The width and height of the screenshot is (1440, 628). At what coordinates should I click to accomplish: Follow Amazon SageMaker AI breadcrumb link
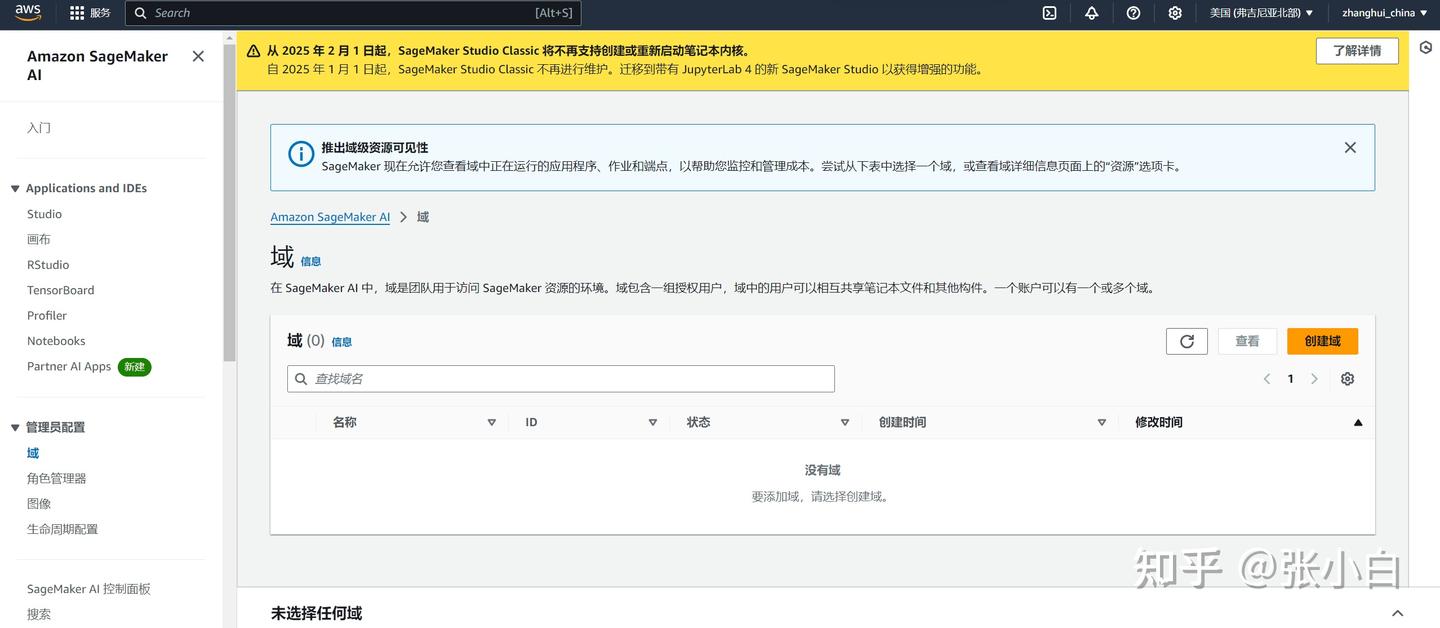330,217
